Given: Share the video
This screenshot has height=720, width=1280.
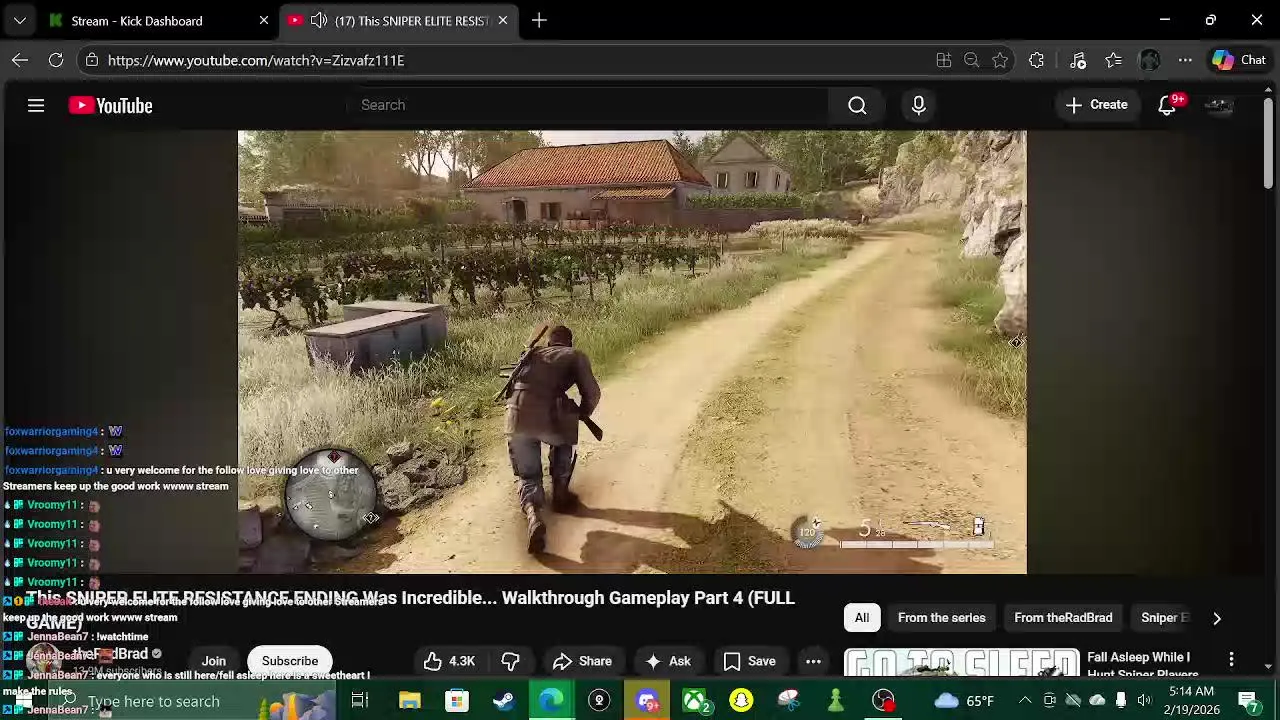Looking at the screenshot, I should point(582,661).
